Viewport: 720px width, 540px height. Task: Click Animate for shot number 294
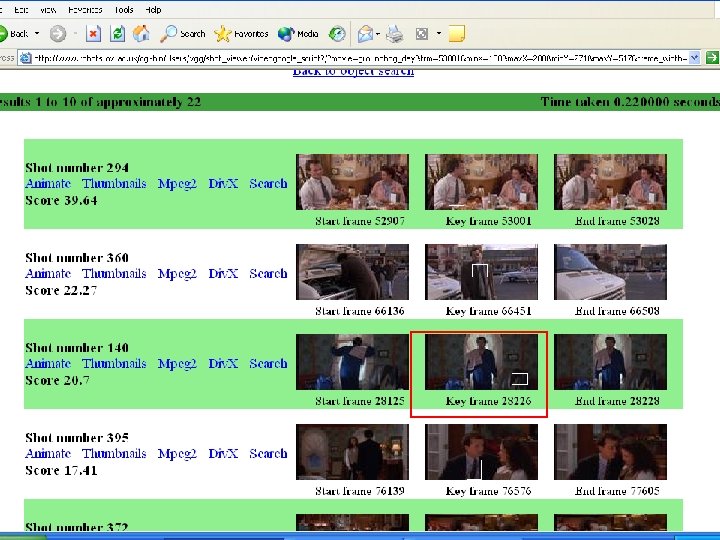(x=48, y=184)
